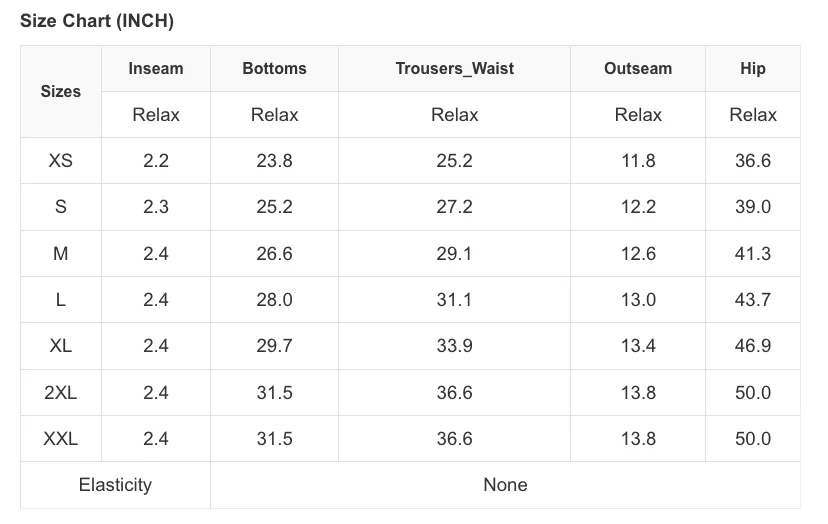Select the Hip column header
828x524 pixels.
point(753,69)
